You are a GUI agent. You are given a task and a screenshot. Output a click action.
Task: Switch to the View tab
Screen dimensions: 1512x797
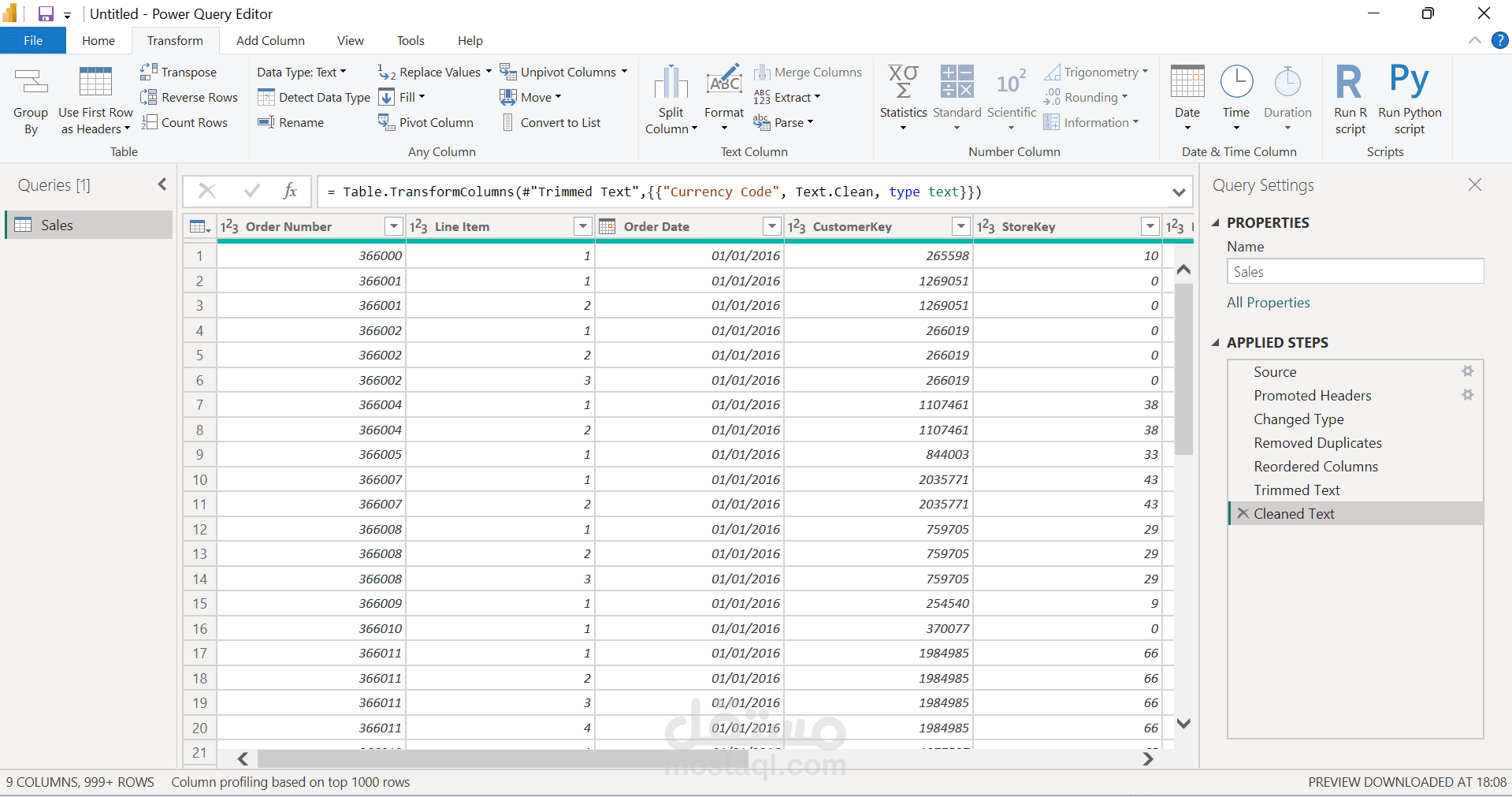[x=351, y=40]
